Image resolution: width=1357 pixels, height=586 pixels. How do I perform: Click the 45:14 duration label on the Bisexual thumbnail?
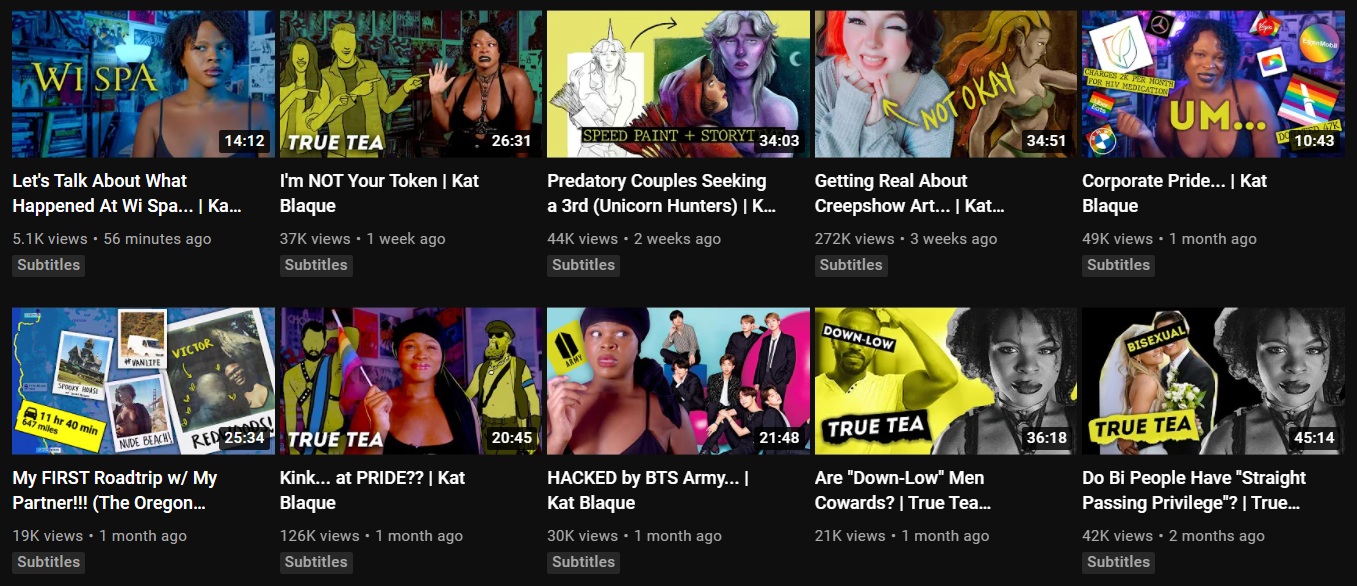(1314, 438)
